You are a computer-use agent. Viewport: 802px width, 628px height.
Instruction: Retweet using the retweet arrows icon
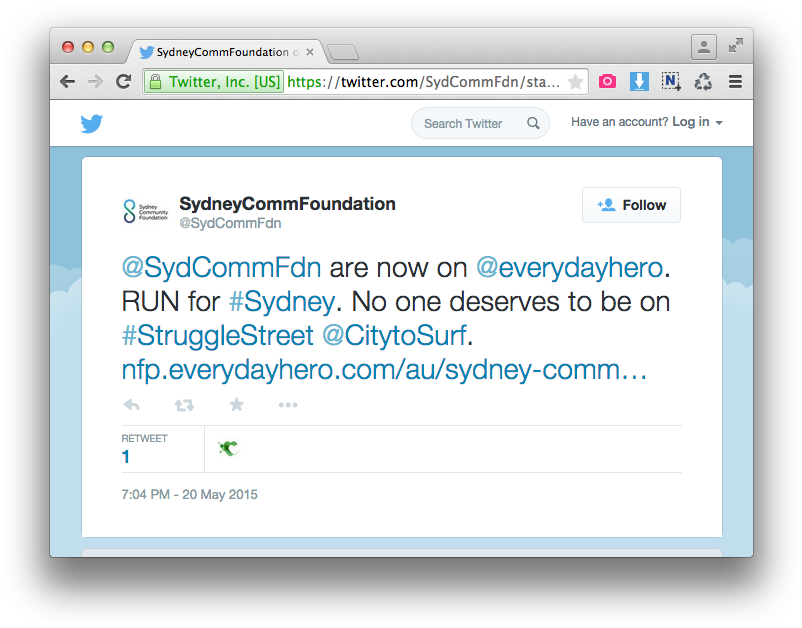coord(184,406)
